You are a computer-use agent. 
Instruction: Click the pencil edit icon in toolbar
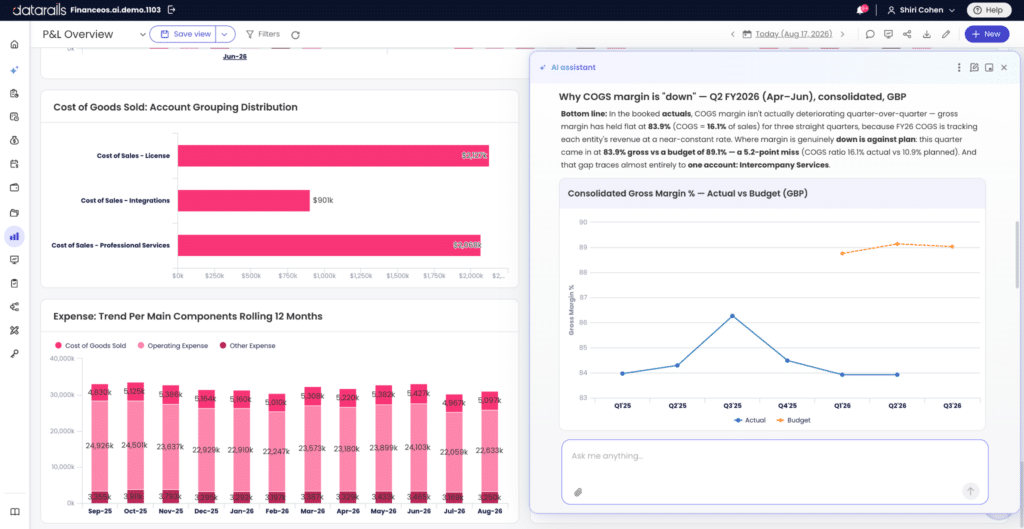(x=945, y=35)
